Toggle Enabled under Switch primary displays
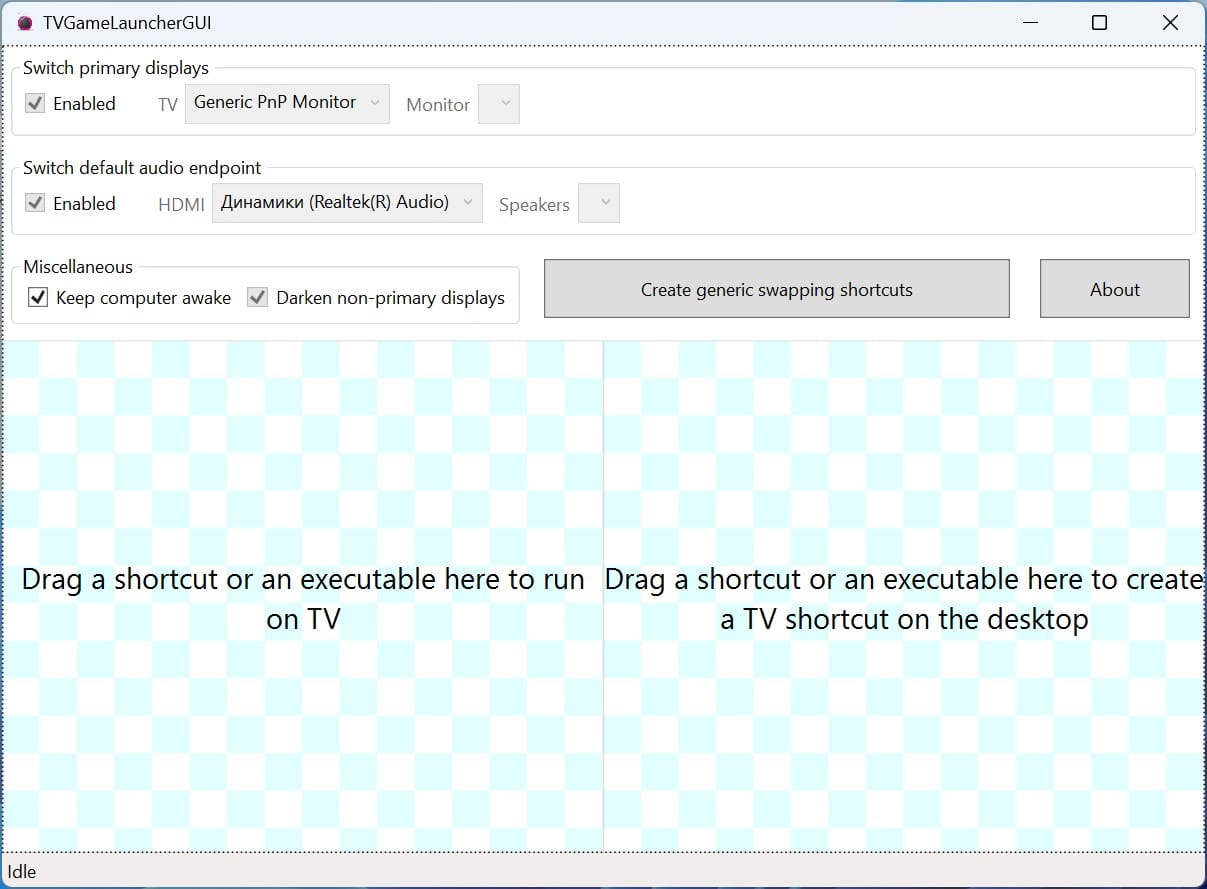The height and width of the screenshot is (889, 1207). click(x=35, y=104)
